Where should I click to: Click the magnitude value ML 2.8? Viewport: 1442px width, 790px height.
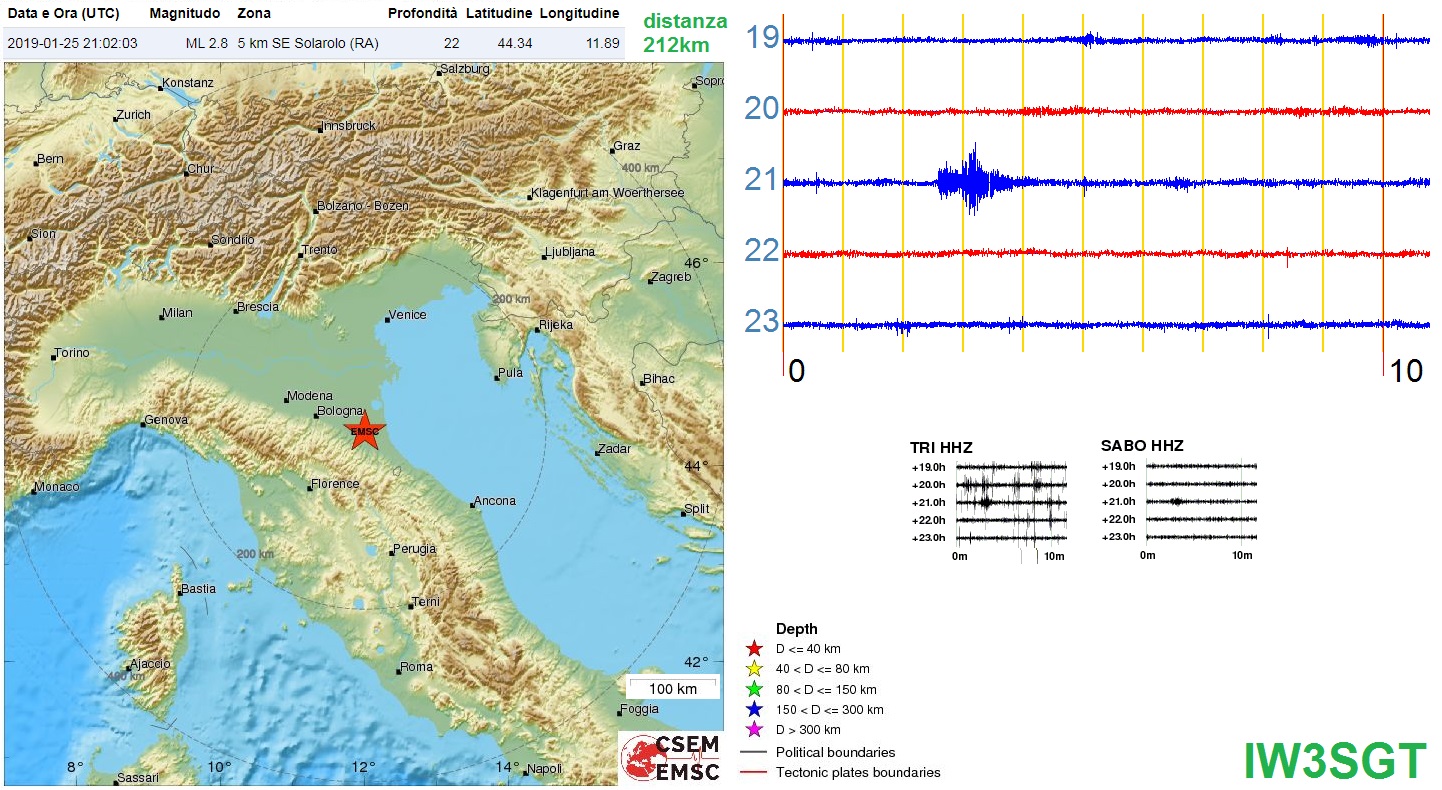click(207, 43)
